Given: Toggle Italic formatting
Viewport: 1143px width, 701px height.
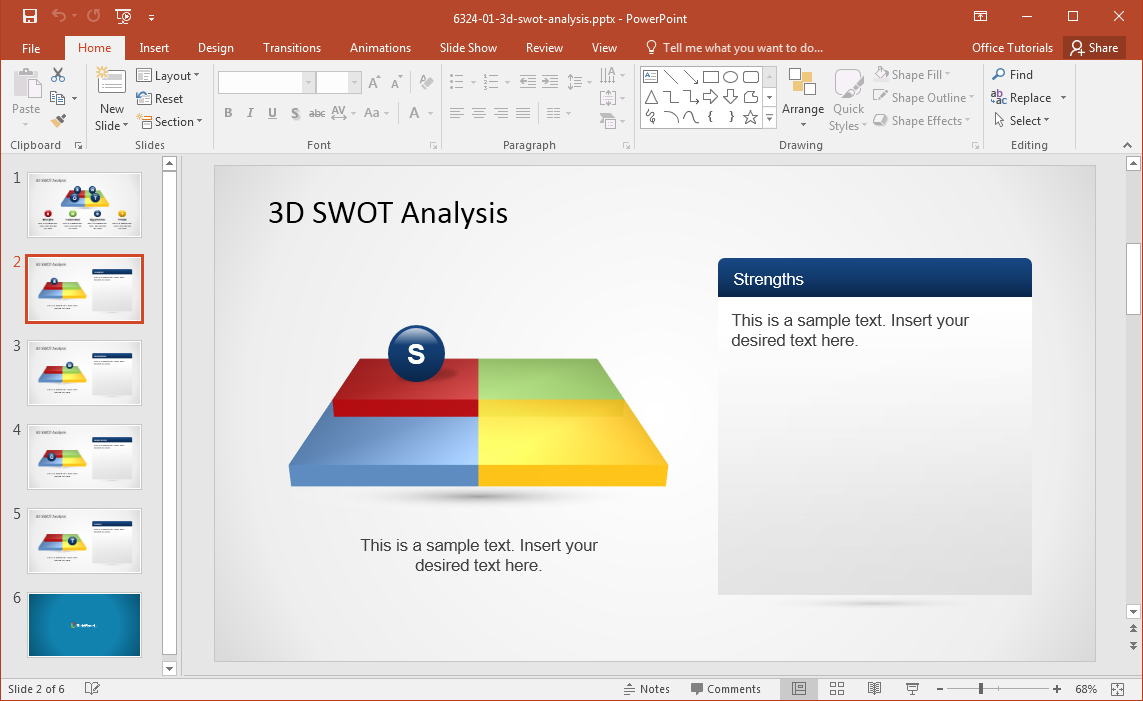Looking at the screenshot, I should tap(250, 113).
